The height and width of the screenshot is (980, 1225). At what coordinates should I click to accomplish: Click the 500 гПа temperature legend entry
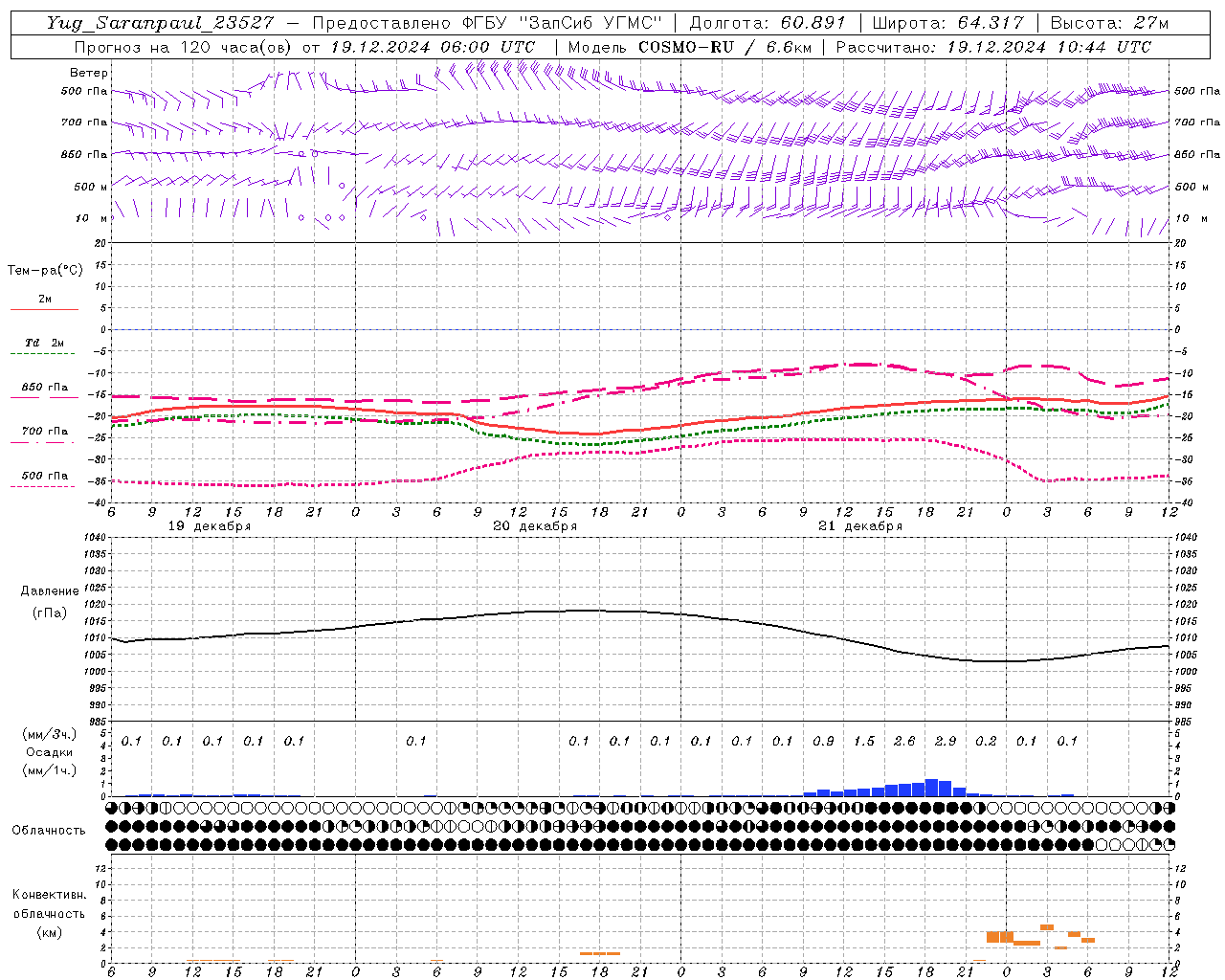pyautogui.click(x=45, y=476)
